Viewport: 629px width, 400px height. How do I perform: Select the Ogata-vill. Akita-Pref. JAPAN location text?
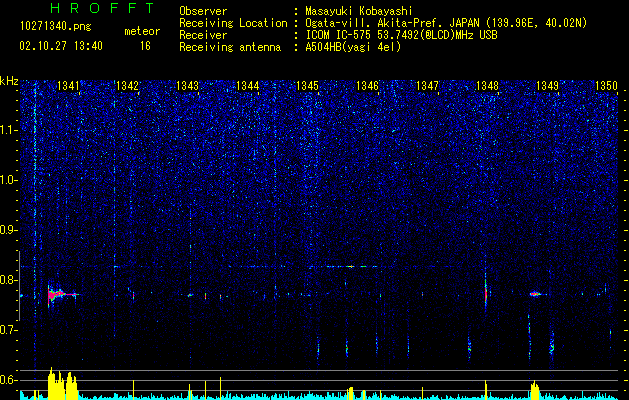click(x=446, y=23)
